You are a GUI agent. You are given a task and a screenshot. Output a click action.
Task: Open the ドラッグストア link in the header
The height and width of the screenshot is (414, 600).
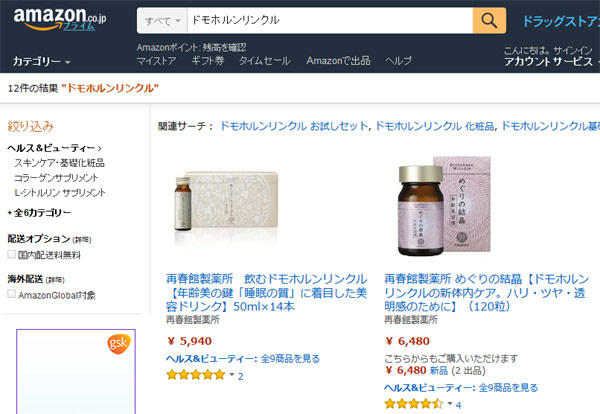click(561, 21)
